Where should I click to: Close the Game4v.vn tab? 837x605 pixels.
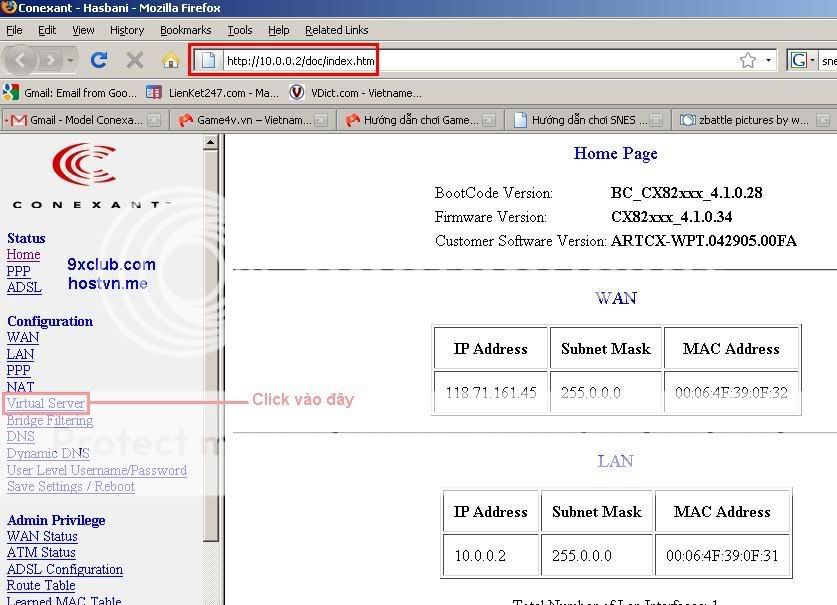321,120
